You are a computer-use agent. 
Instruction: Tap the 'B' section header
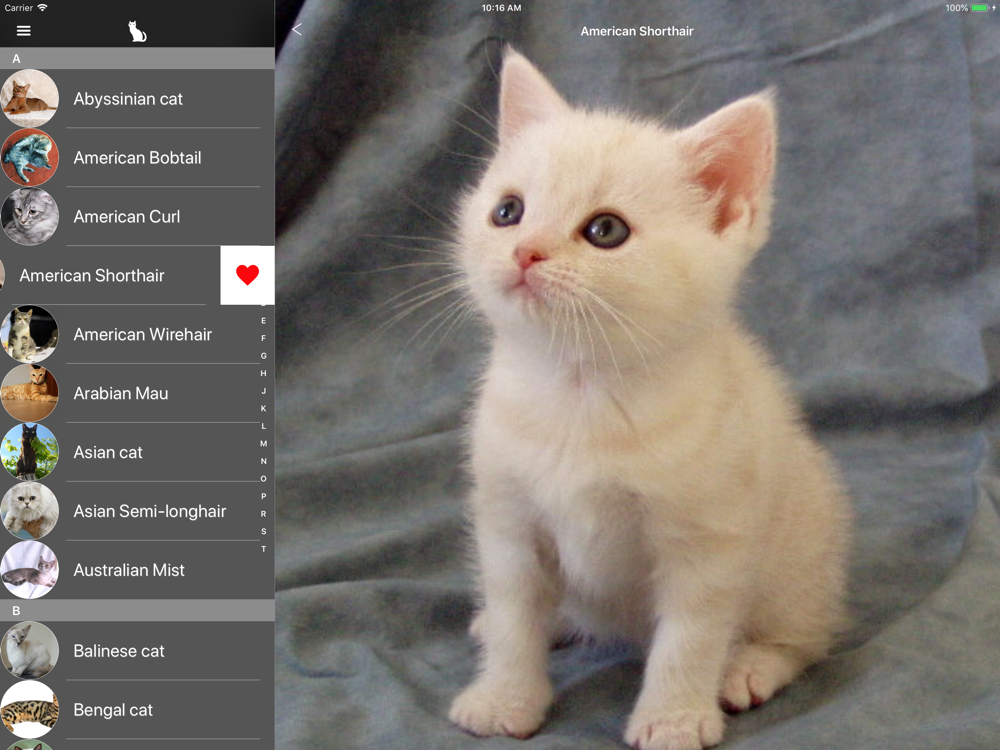[137, 610]
